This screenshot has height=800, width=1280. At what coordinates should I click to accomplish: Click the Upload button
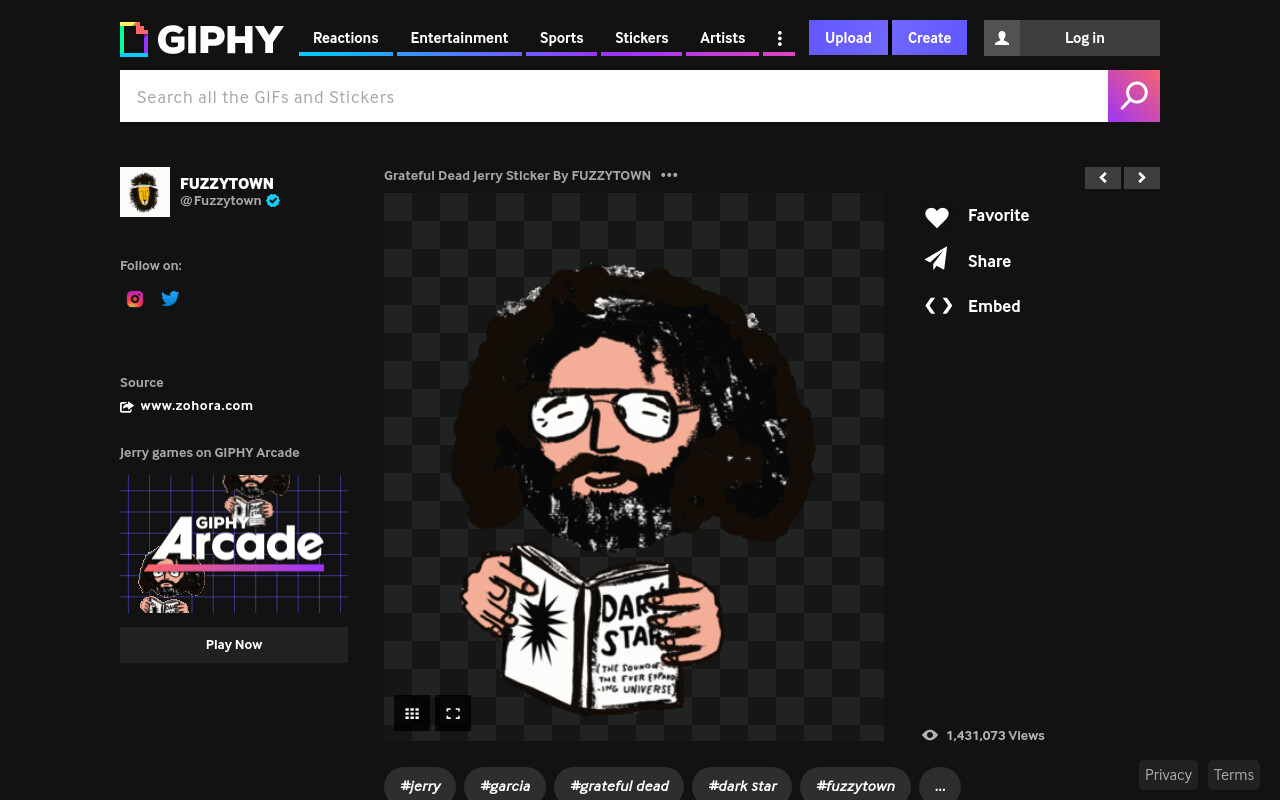pyautogui.click(x=848, y=38)
